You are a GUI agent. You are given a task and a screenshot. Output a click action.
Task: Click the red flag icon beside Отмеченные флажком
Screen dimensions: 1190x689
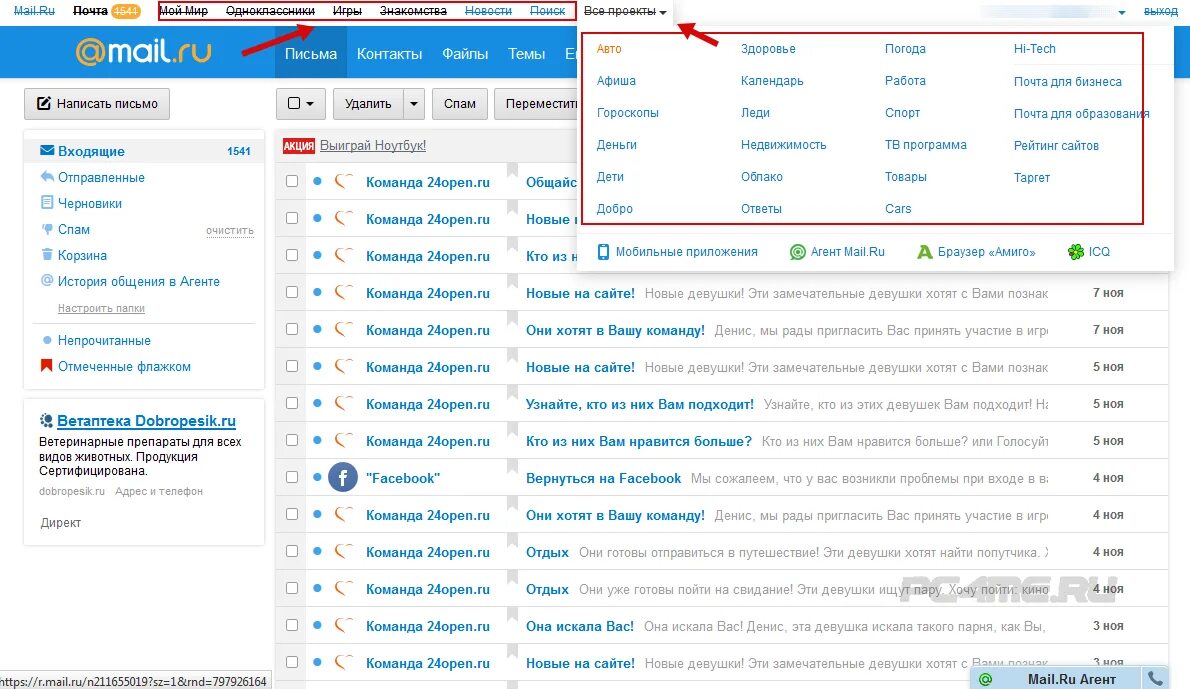tap(46, 366)
